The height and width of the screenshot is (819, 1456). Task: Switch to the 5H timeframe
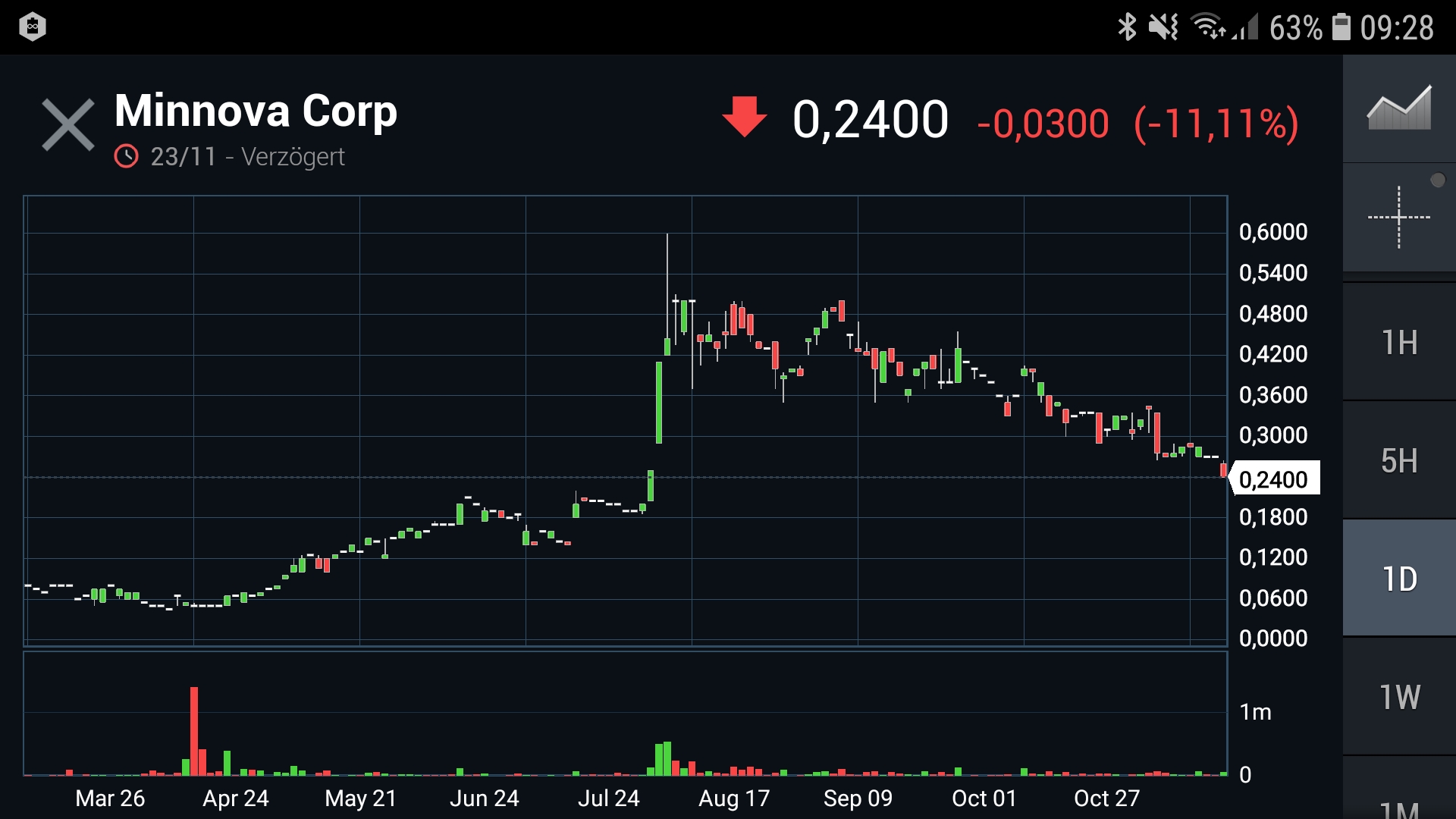click(x=1399, y=461)
